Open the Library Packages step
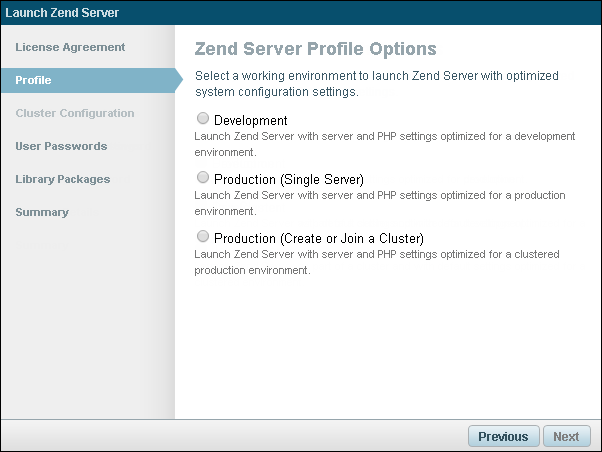This screenshot has height=452, width=602. [x=63, y=179]
